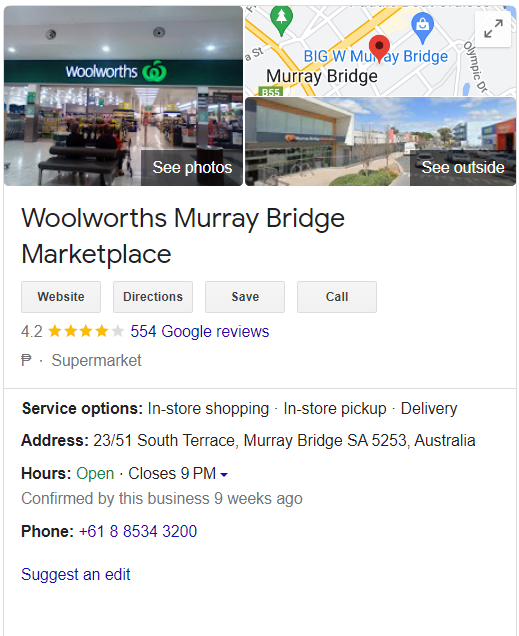519x636 pixels.
Task: Expand the opening hours dropdown arrow
Action: click(224, 474)
